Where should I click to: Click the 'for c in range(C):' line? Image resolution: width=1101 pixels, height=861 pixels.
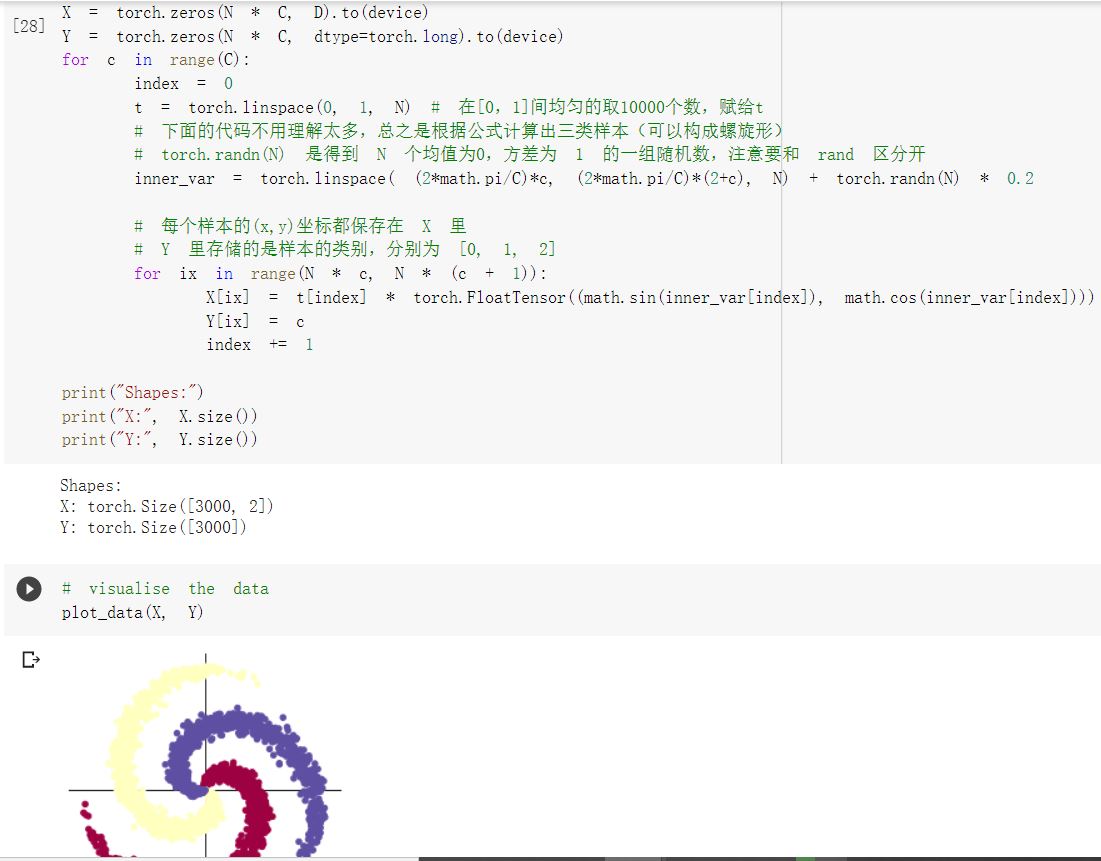pyautogui.click(x=156, y=60)
